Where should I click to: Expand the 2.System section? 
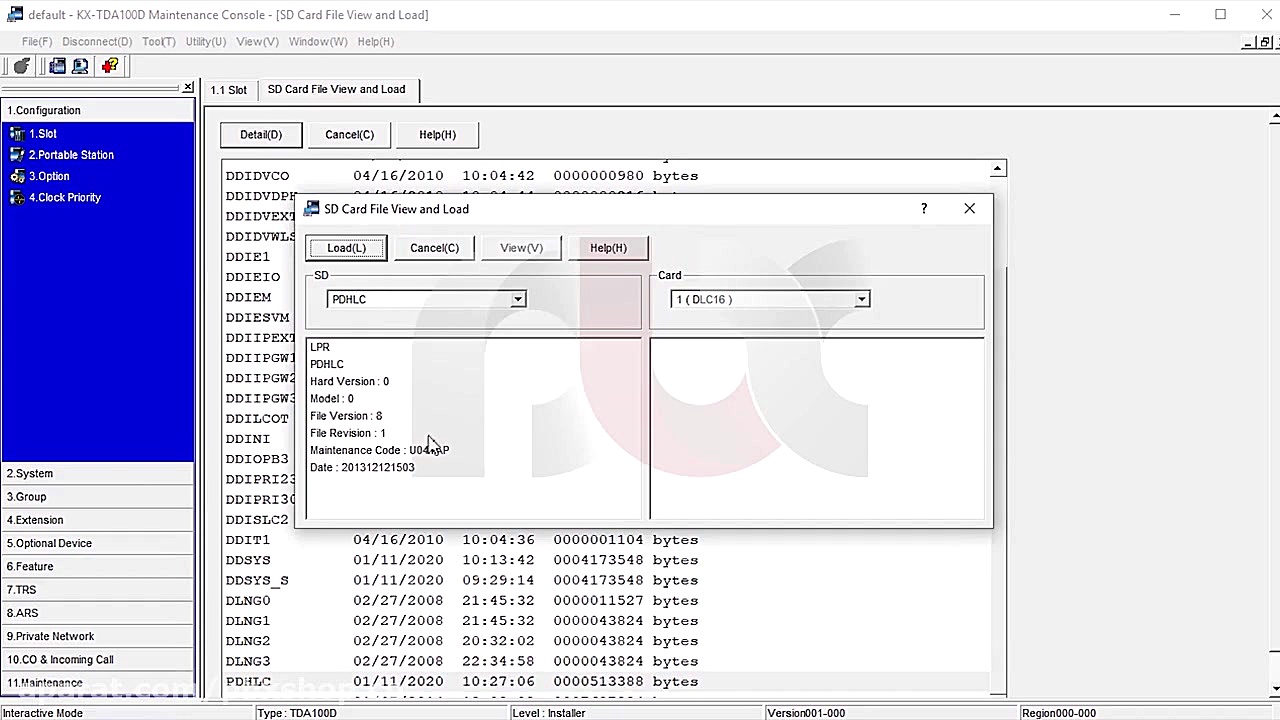98,473
